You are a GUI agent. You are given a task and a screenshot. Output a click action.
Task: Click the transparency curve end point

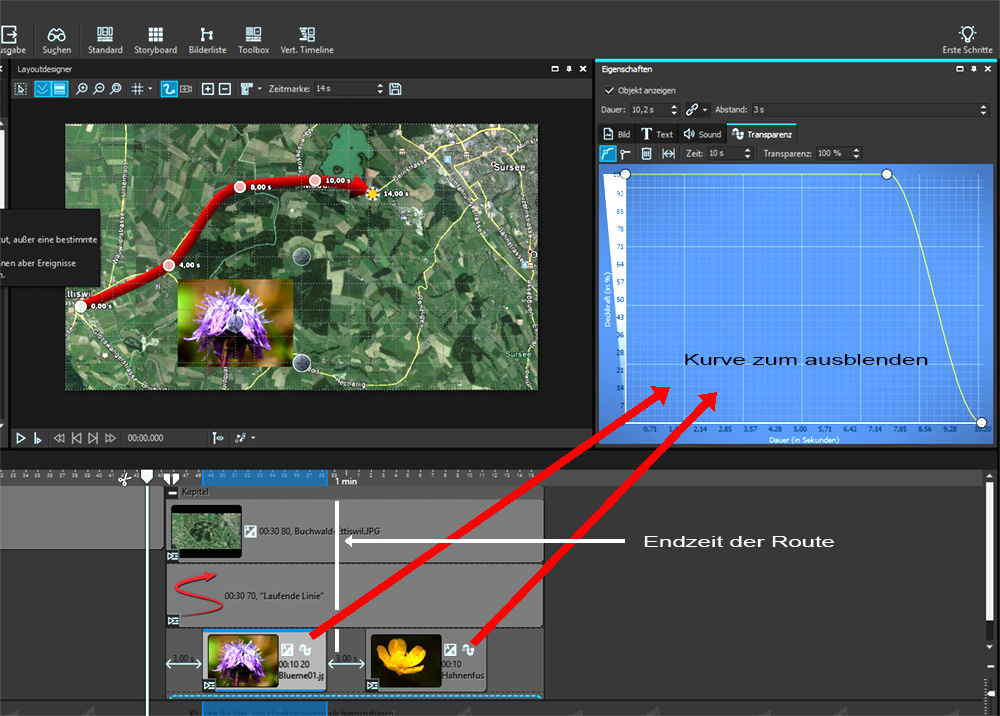tap(981, 422)
